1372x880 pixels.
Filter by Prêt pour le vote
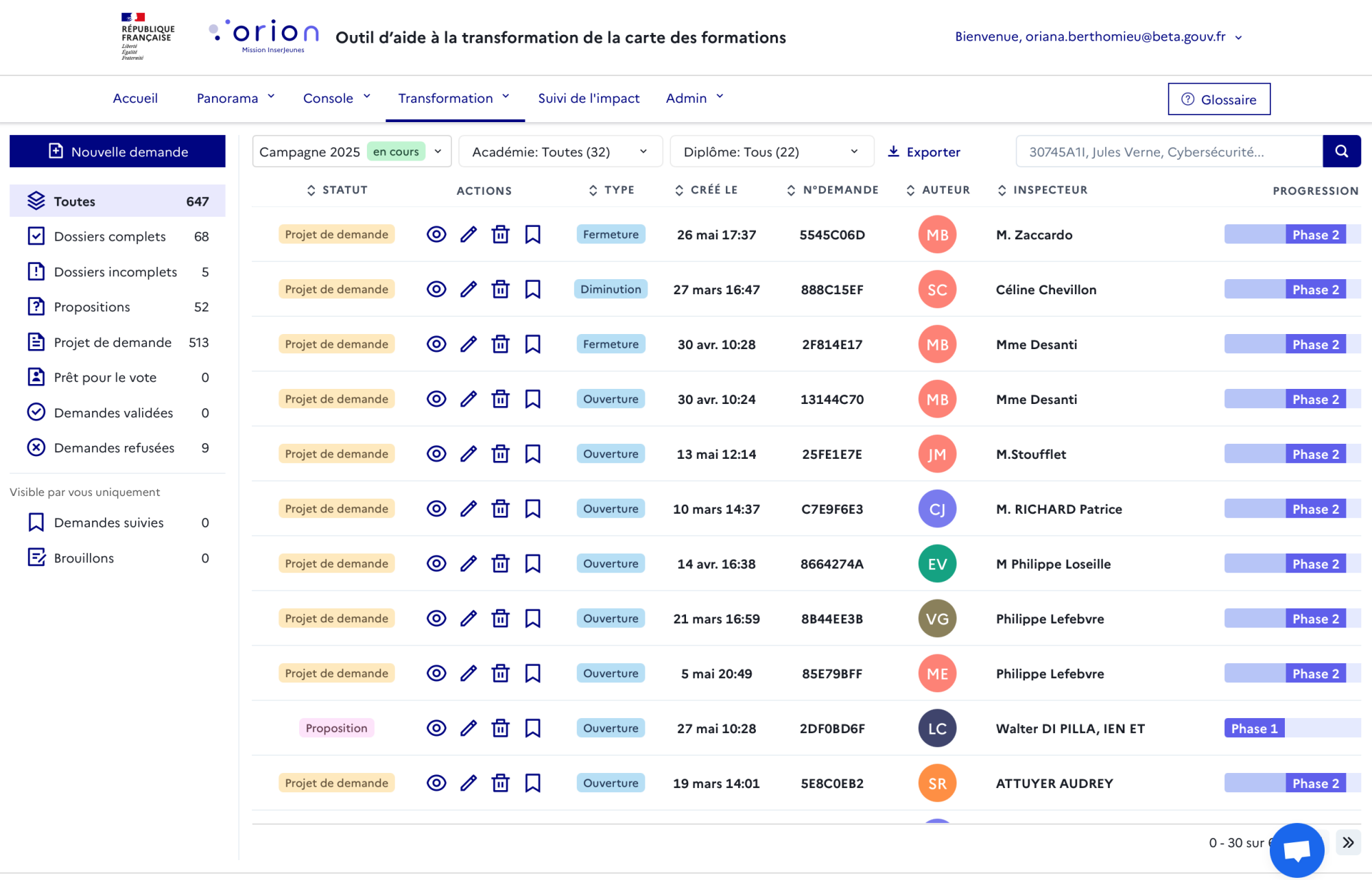[117, 377]
